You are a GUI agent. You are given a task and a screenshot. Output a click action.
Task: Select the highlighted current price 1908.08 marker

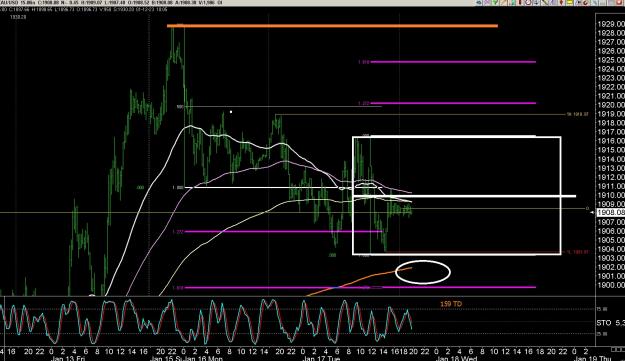coord(611,213)
